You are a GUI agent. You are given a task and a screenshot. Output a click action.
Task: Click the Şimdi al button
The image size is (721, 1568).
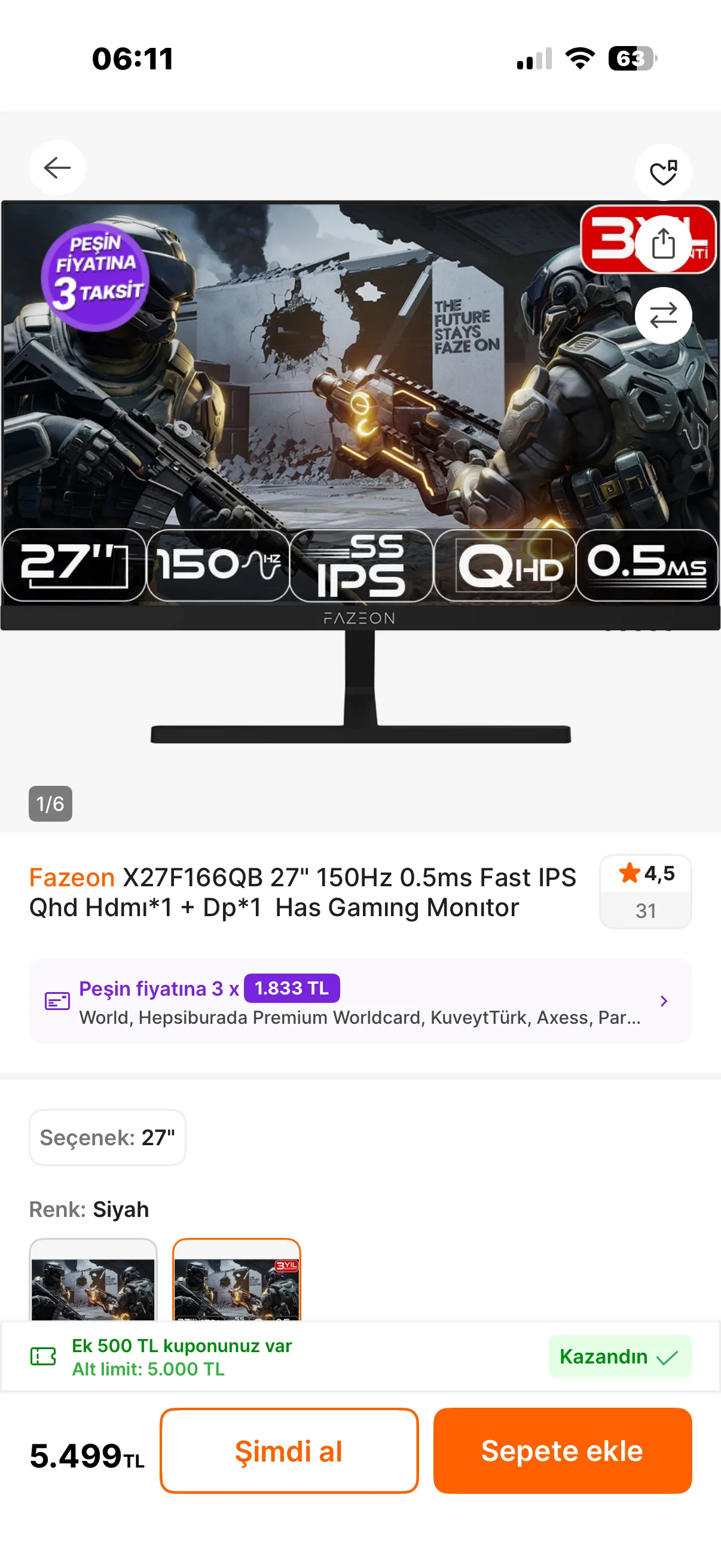pos(289,1451)
